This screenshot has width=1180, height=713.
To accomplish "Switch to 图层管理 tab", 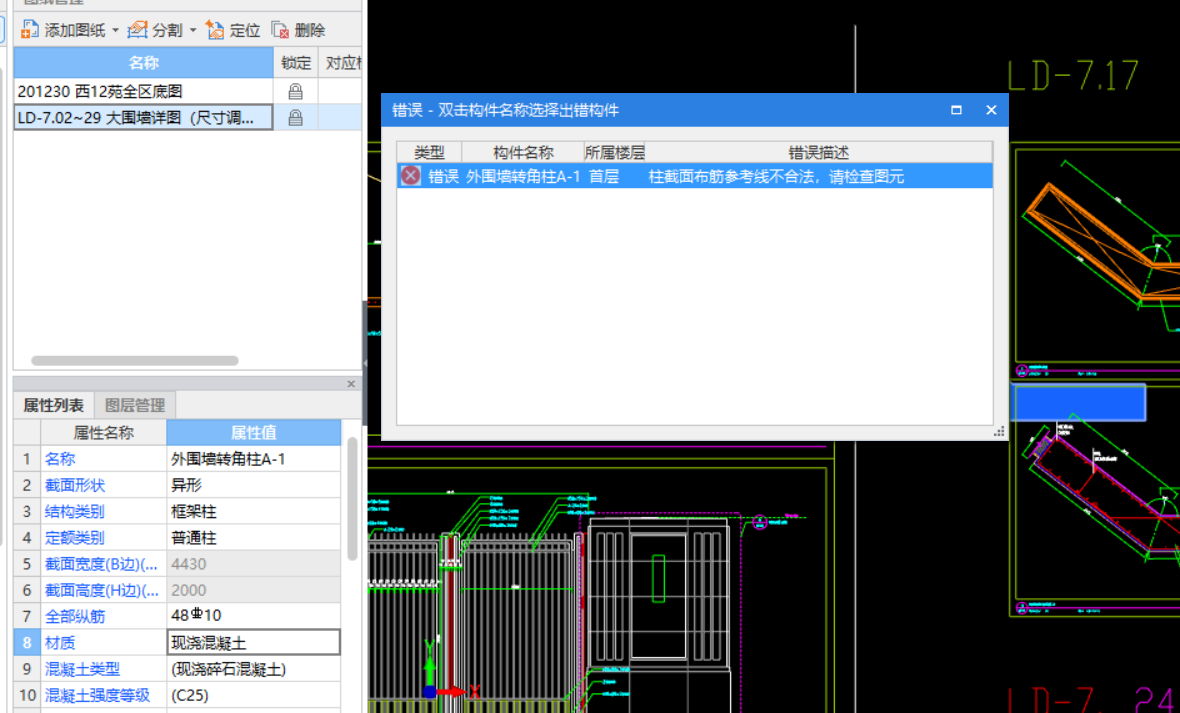I will 135,405.
